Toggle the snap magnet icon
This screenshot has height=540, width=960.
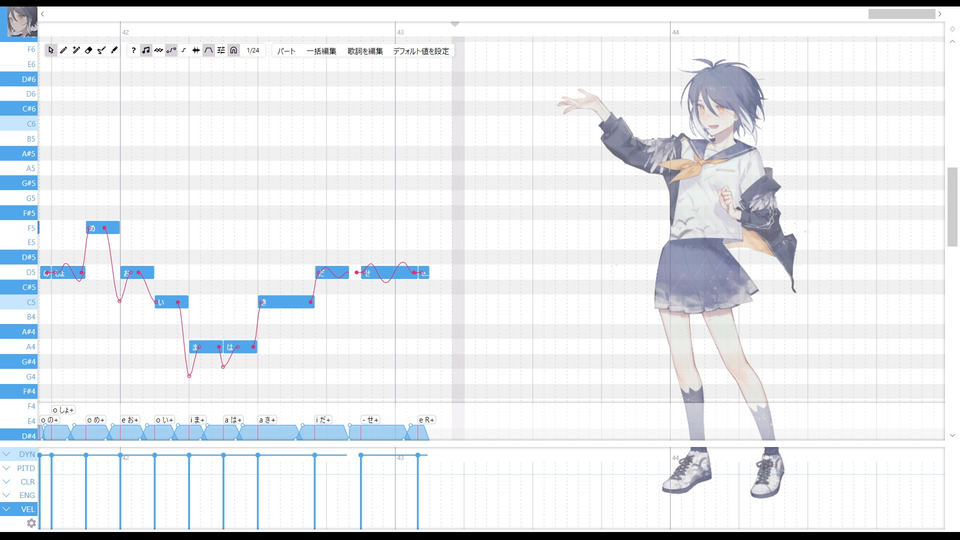pos(234,50)
